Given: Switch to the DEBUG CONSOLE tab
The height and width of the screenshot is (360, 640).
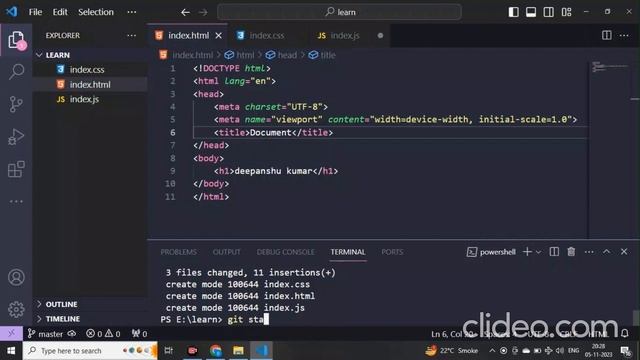Looking at the screenshot, I should coord(285,252).
